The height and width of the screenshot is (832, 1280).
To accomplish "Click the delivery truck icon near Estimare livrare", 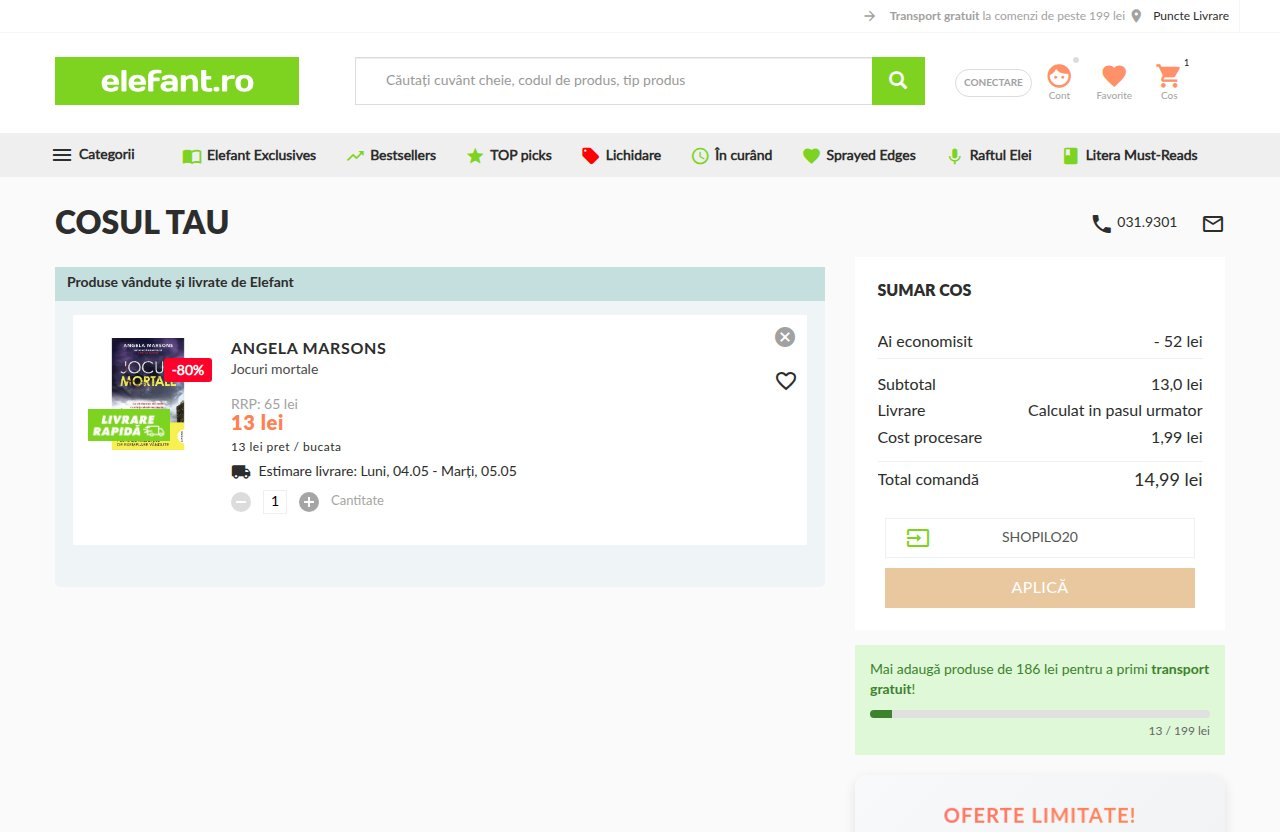I will tap(241, 472).
